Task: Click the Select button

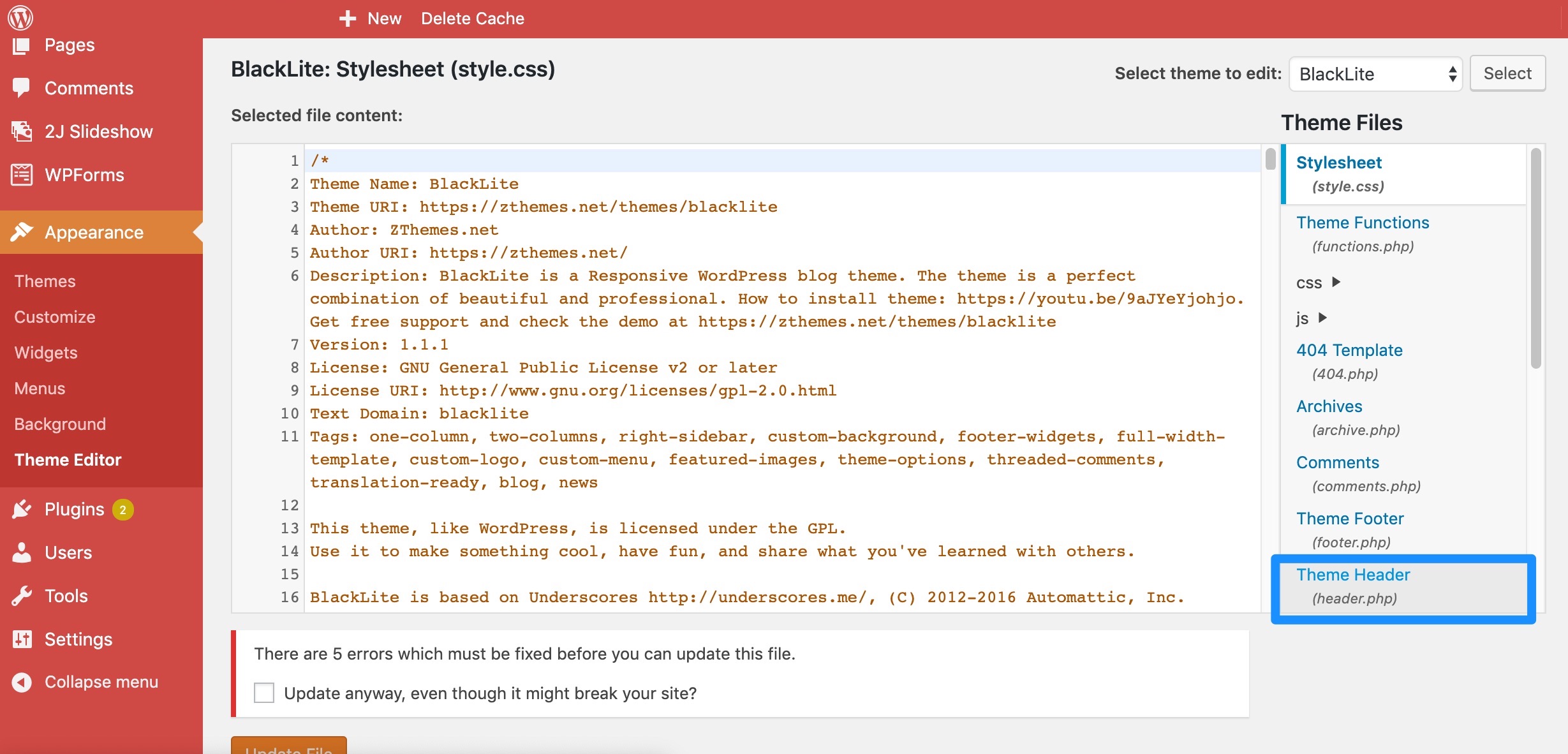Action: click(x=1507, y=73)
